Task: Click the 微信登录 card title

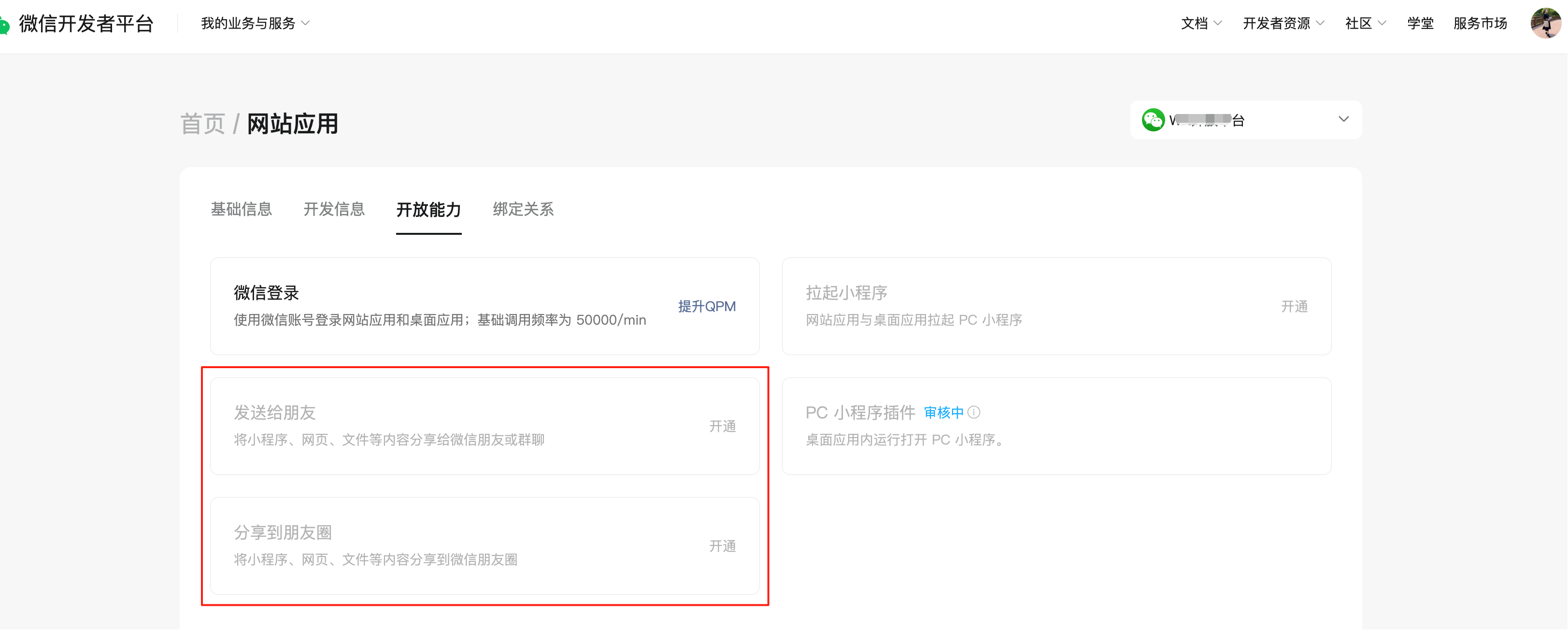Action: pos(266,293)
